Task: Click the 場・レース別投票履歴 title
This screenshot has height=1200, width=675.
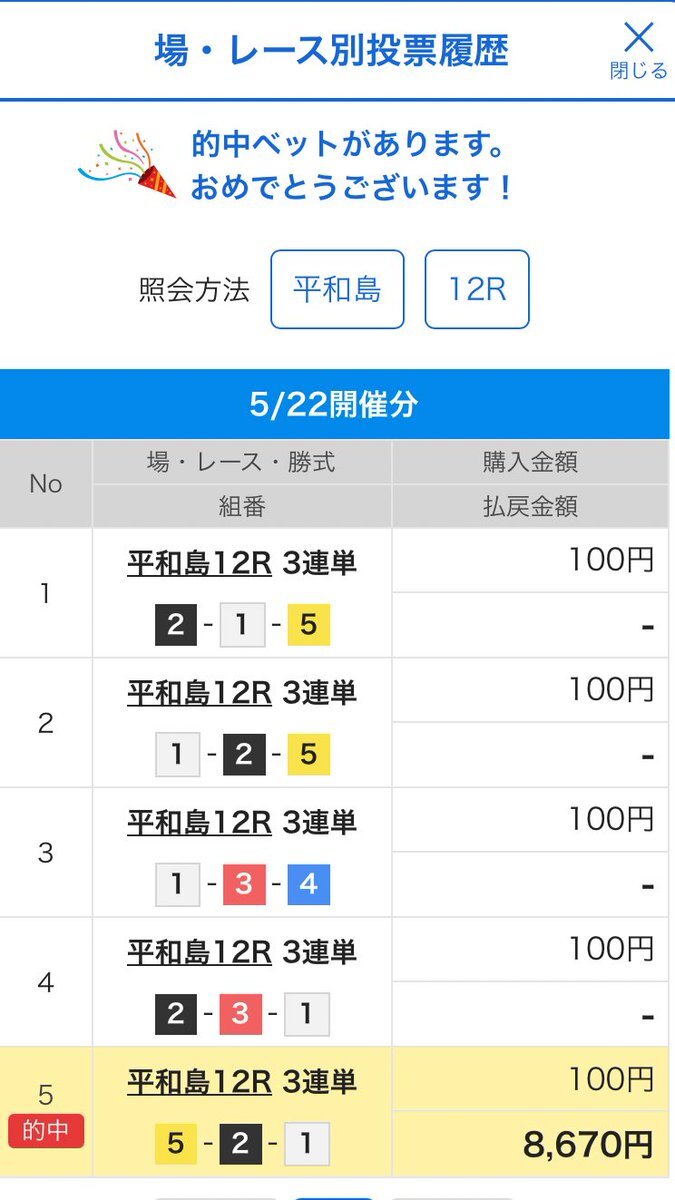Action: (331, 50)
